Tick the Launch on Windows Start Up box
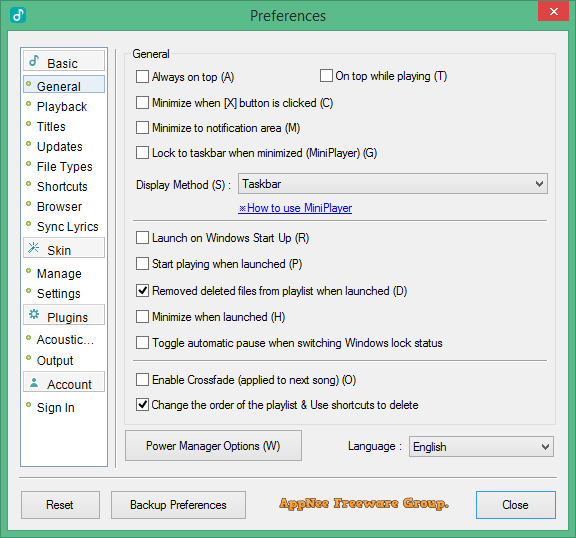The width and height of the screenshot is (576, 538). click(x=142, y=238)
